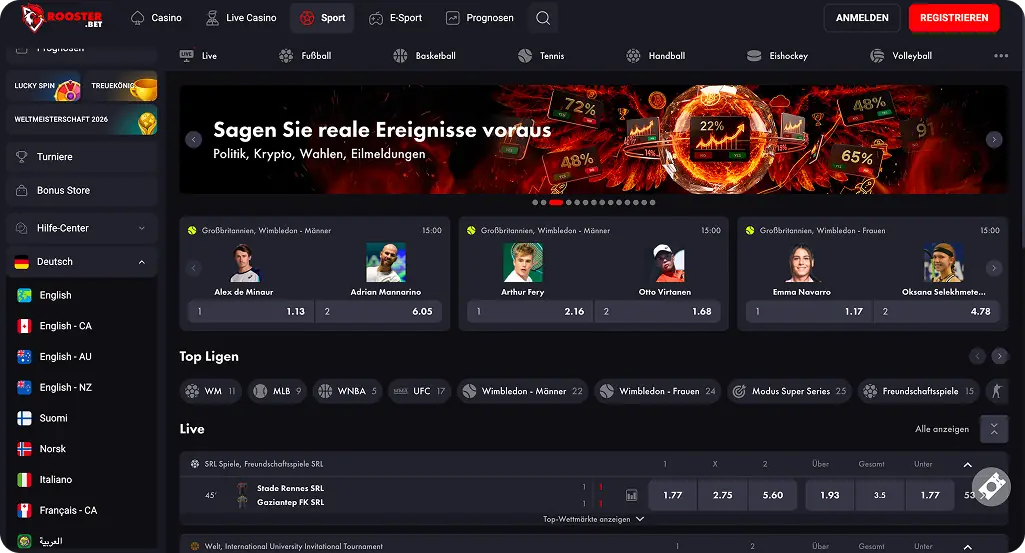Viewport: 1025px width, 553px height.
Task: Bet on Alex de Minaur at 1.13
Action: 251,312
